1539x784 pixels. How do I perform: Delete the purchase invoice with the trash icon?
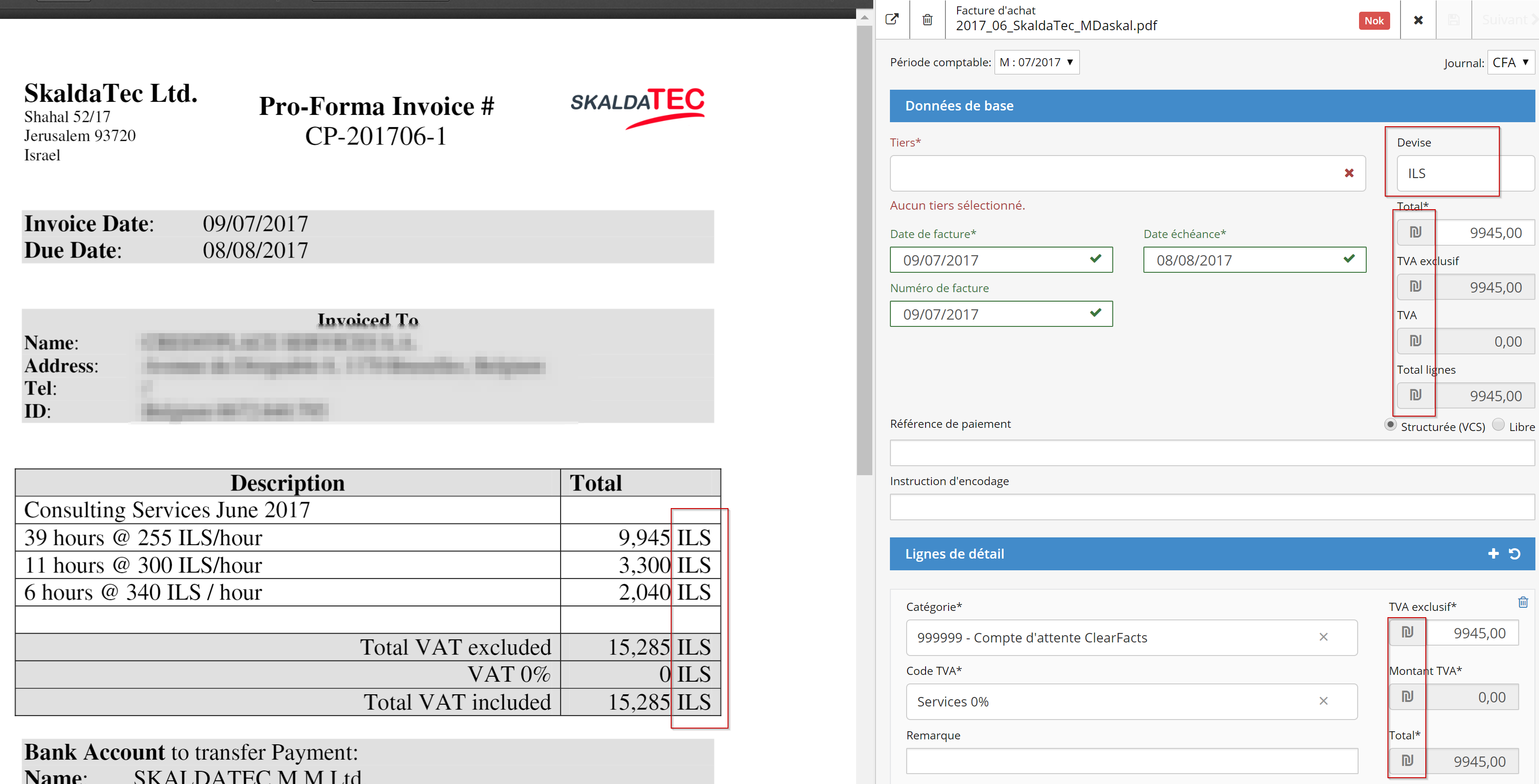tap(927, 20)
